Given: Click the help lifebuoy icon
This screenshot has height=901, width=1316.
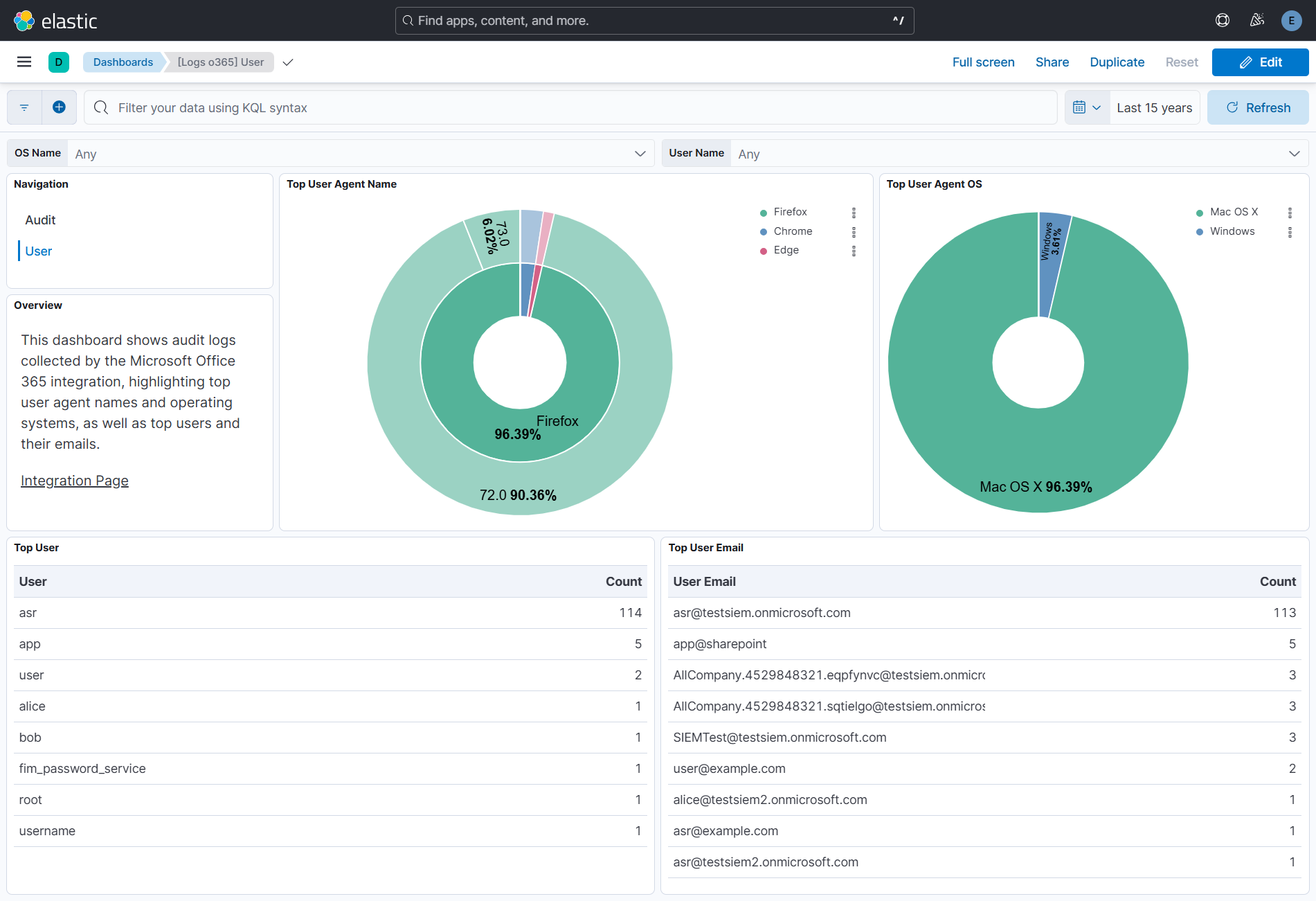Looking at the screenshot, I should [1222, 20].
